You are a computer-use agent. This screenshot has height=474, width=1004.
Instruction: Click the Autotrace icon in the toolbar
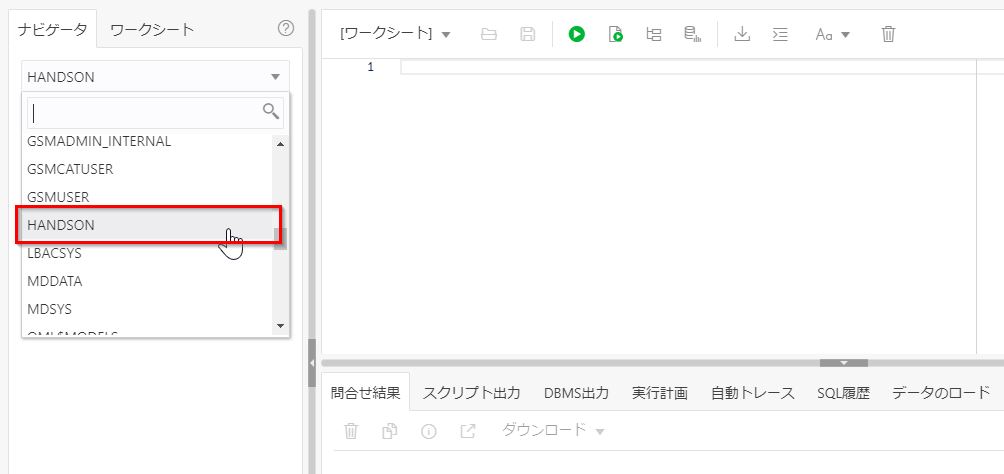(692, 34)
